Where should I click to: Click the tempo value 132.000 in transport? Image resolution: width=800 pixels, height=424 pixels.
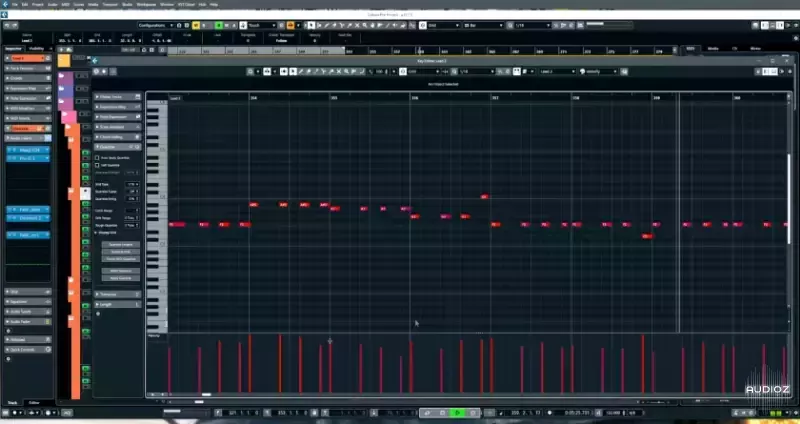(613, 413)
